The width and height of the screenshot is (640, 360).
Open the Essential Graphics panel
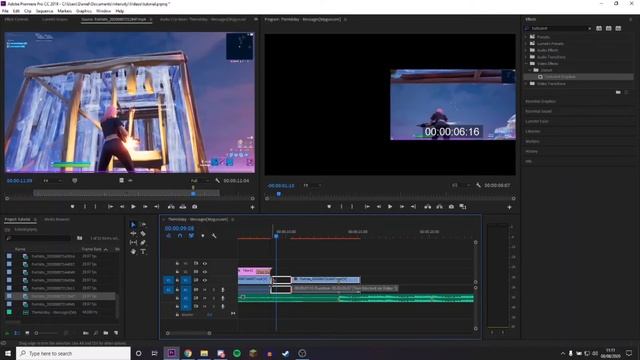(540, 101)
